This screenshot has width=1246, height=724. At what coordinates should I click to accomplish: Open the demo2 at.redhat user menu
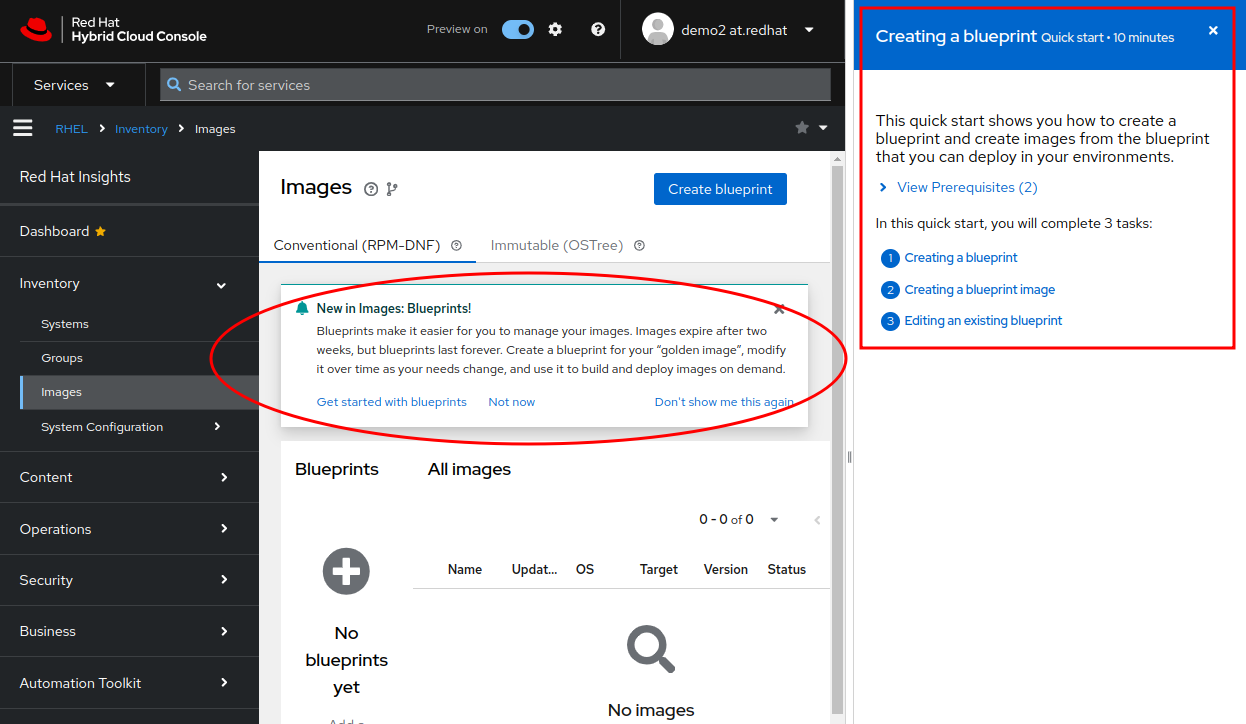[729, 30]
